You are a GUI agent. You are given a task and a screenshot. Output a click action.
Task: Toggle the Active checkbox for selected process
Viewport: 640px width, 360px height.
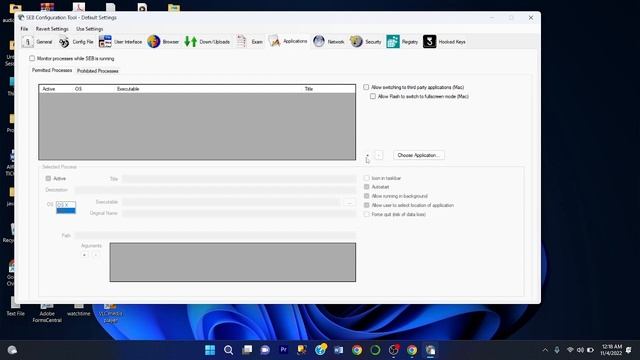coord(48,178)
